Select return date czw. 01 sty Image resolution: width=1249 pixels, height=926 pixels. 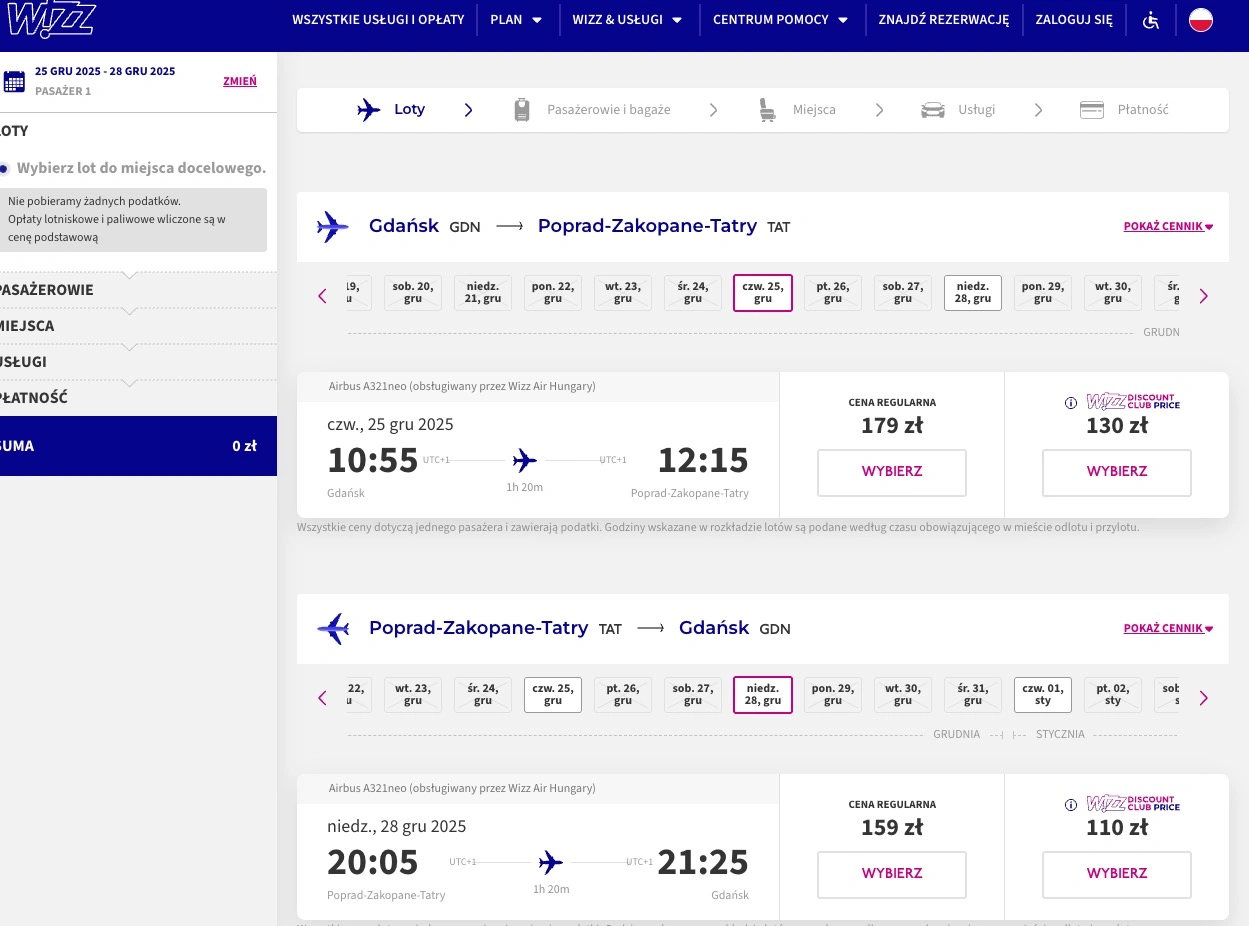(1043, 695)
